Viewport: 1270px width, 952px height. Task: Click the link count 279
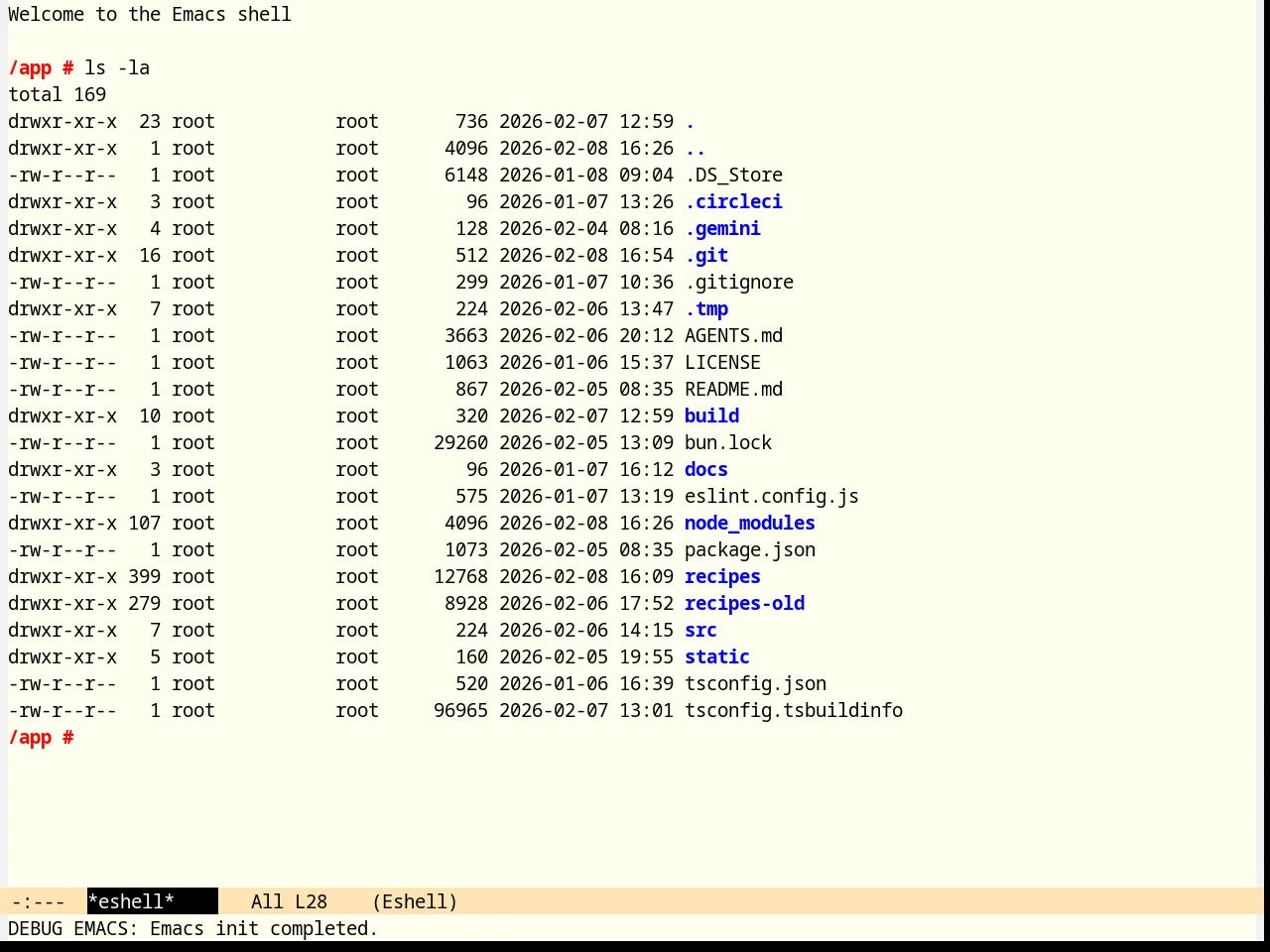pos(144,604)
